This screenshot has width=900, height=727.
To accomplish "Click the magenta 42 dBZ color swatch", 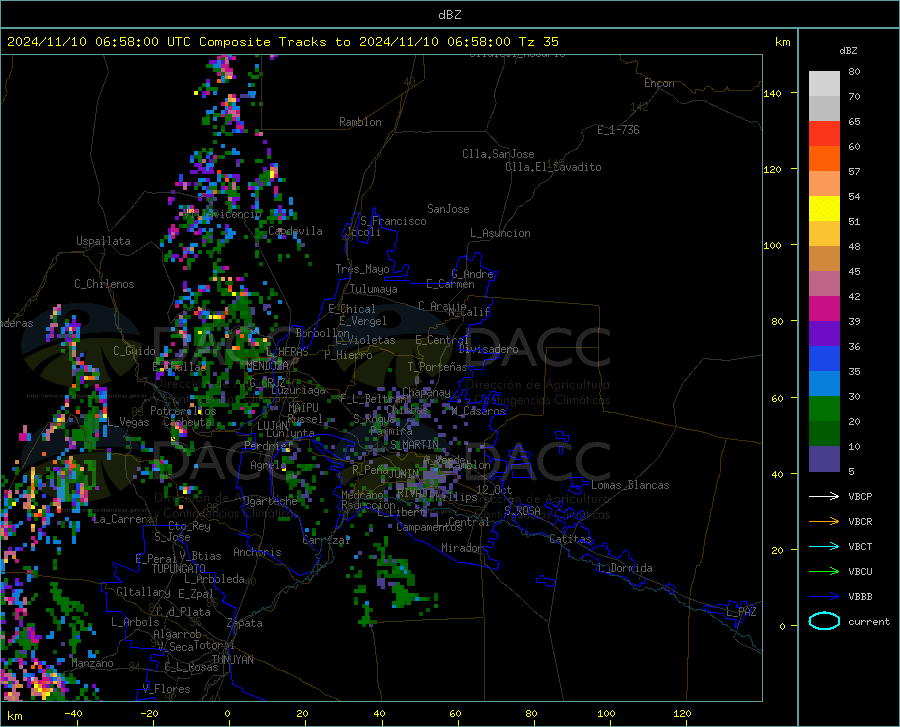I will 824,309.
